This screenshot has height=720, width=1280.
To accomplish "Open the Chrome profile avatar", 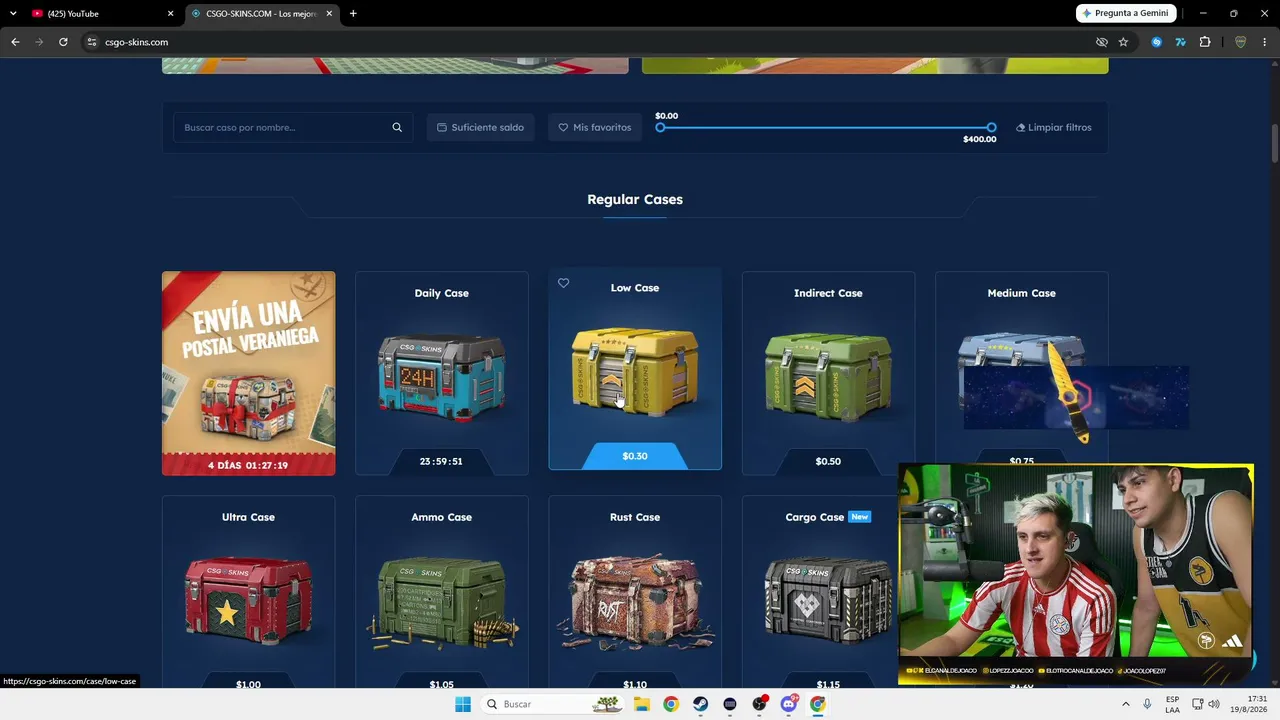I will click(x=1241, y=42).
